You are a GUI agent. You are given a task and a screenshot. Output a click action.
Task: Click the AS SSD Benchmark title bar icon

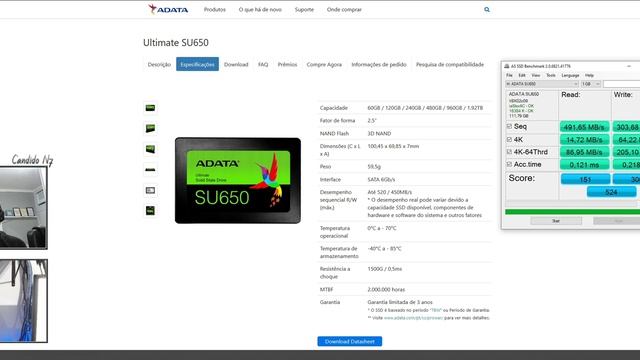pos(507,66)
